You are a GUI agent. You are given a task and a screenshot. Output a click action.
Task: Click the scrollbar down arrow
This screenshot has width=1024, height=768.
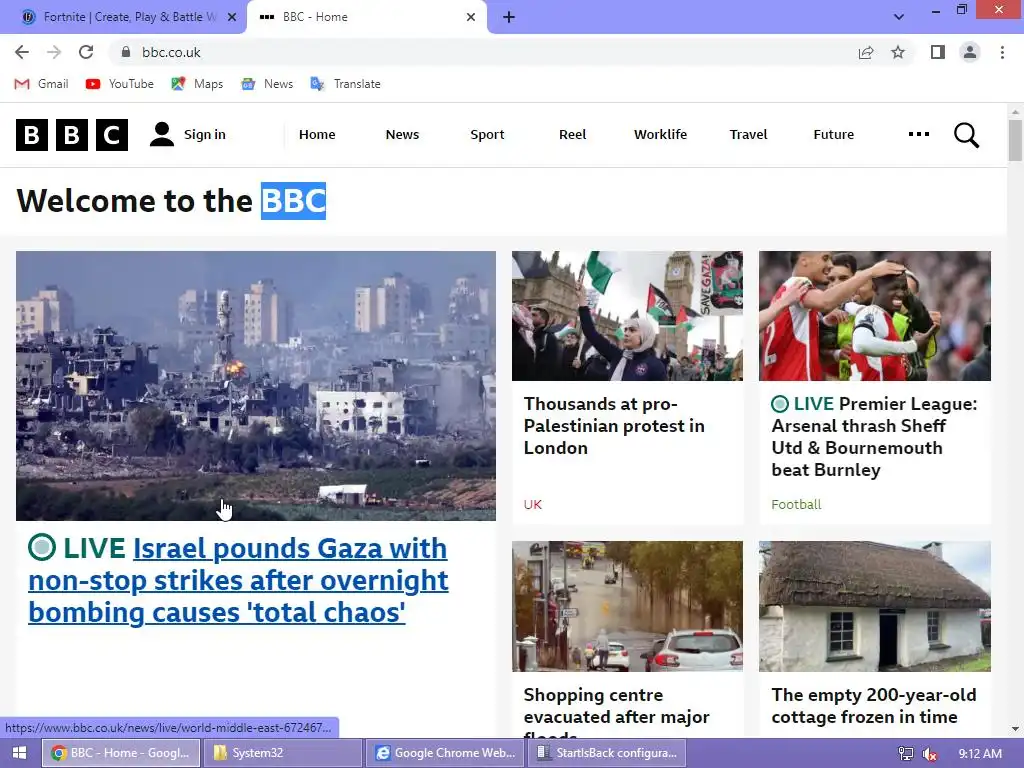(1015, 729)
